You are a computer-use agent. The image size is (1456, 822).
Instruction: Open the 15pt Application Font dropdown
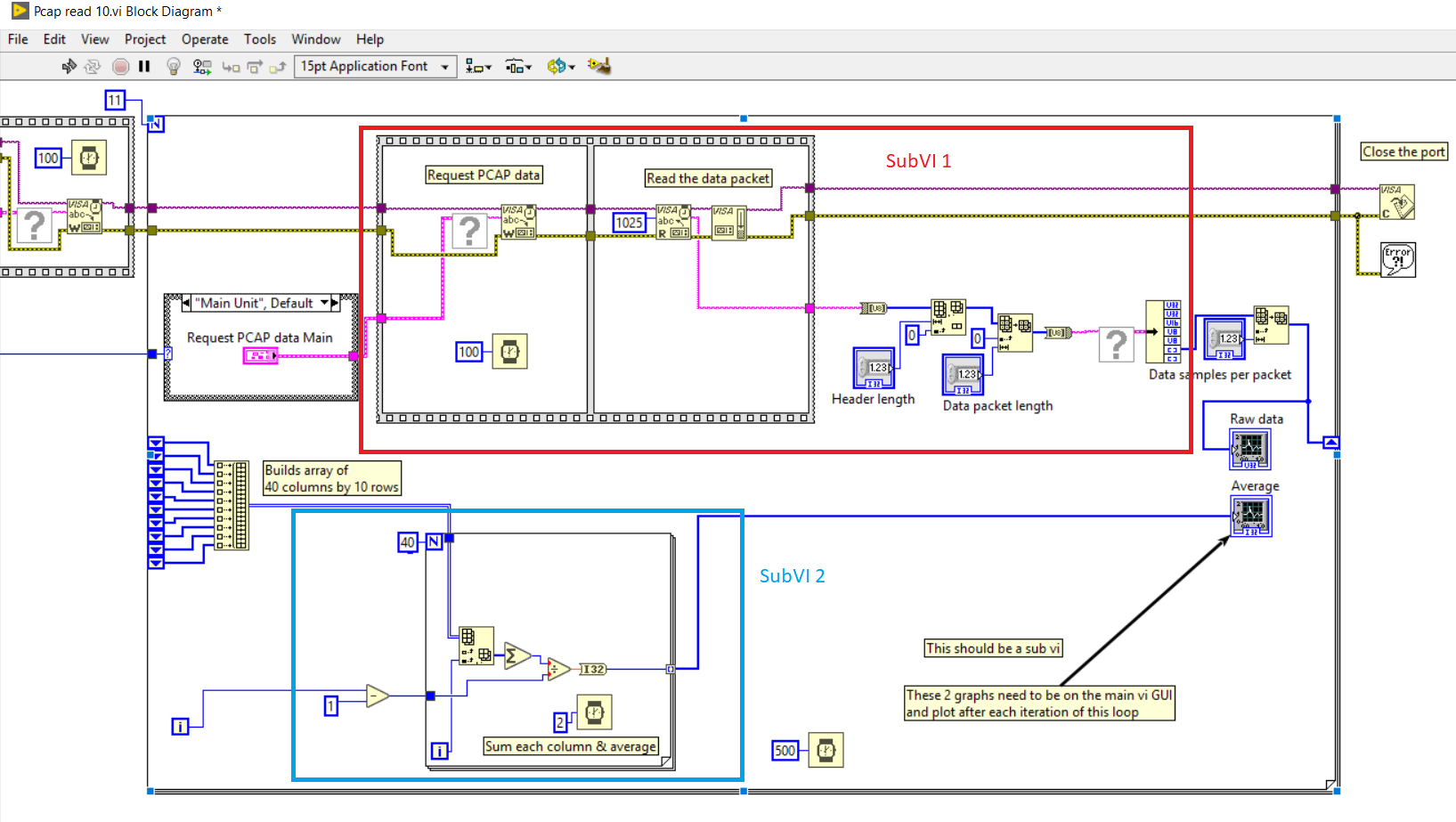(x=376, y=67)
